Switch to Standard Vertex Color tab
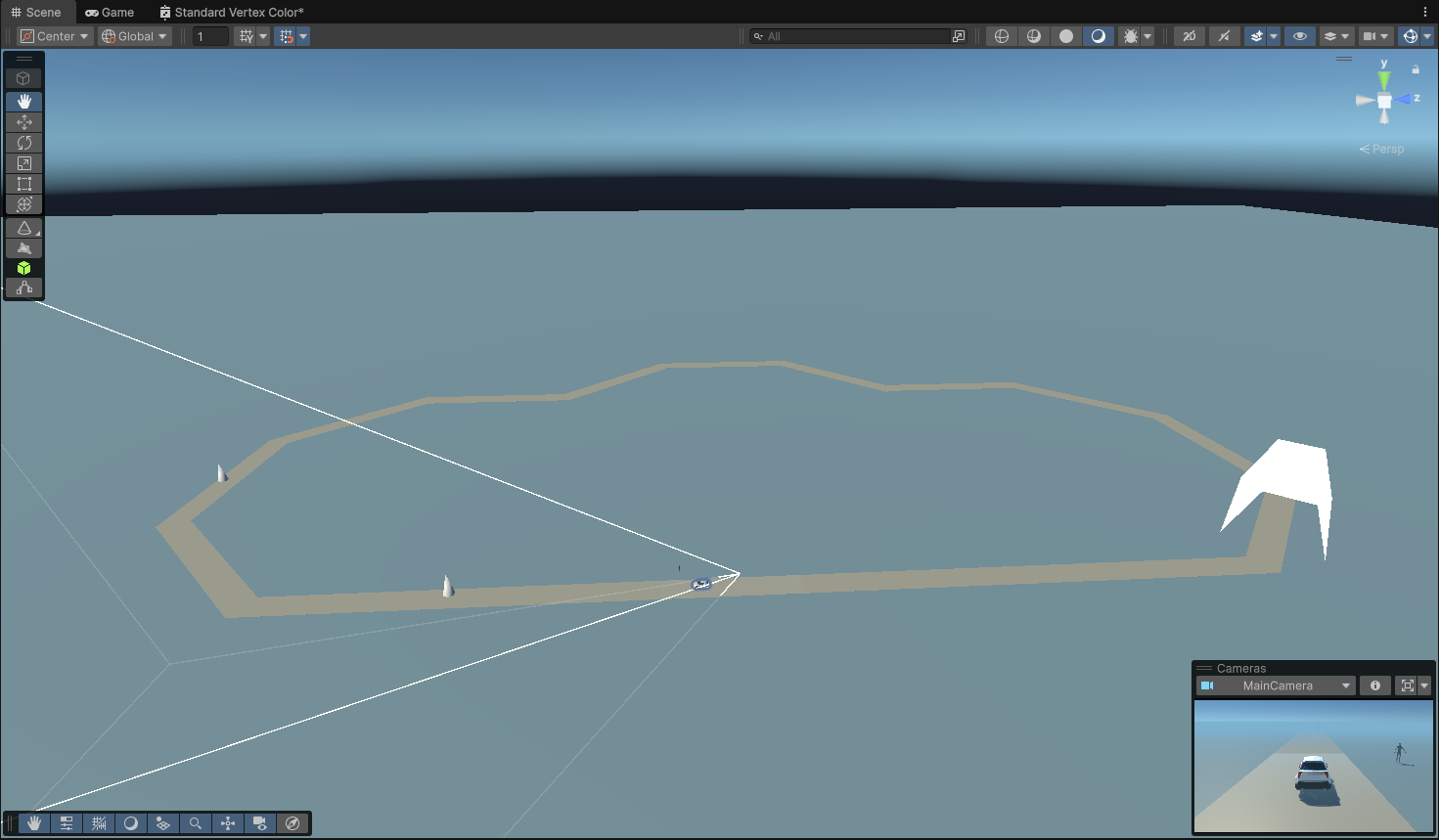The height and width of the screenshot is (840, 1439). 232,12
